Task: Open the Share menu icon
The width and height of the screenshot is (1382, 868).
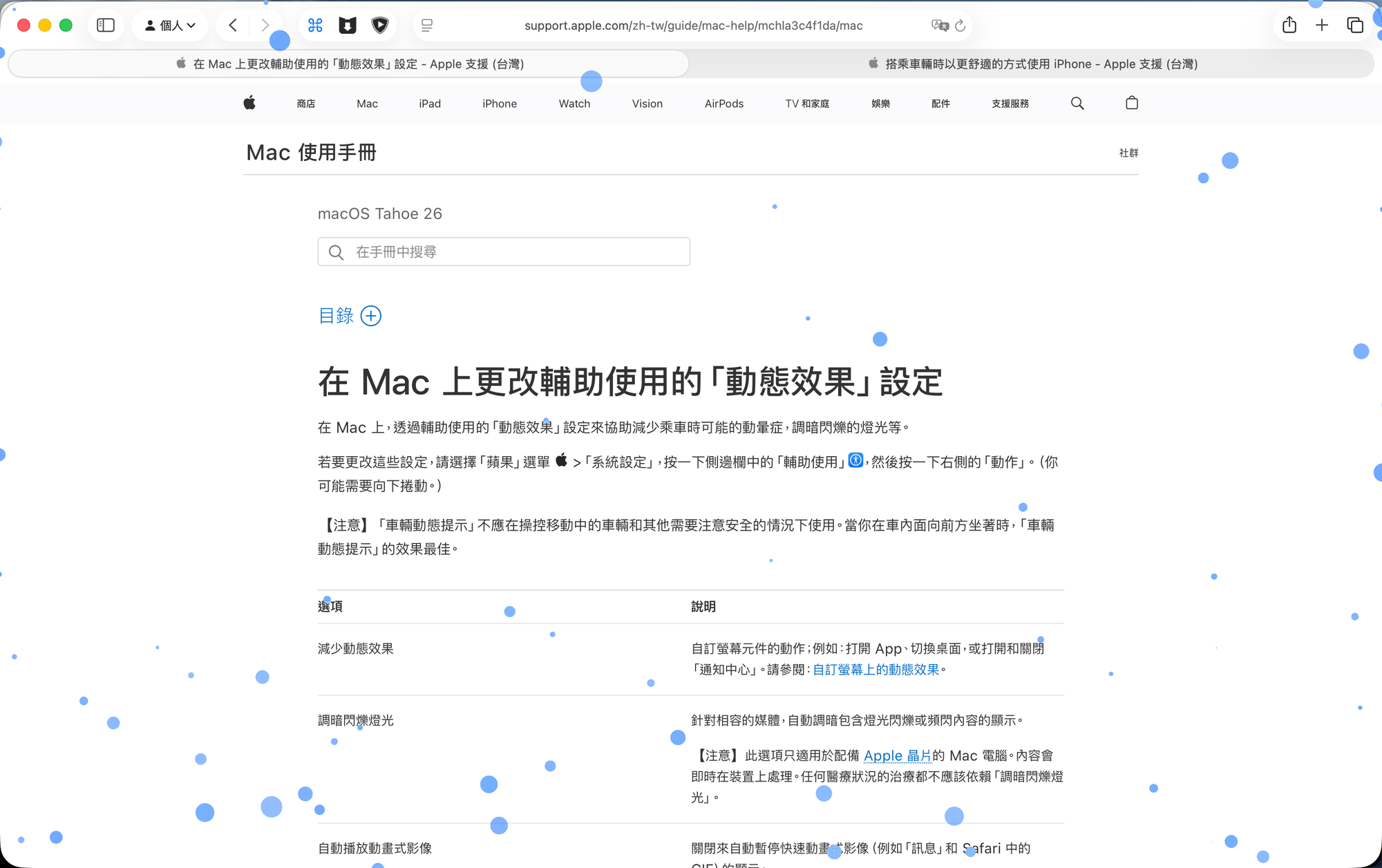Action: [x=1288, y=25]
